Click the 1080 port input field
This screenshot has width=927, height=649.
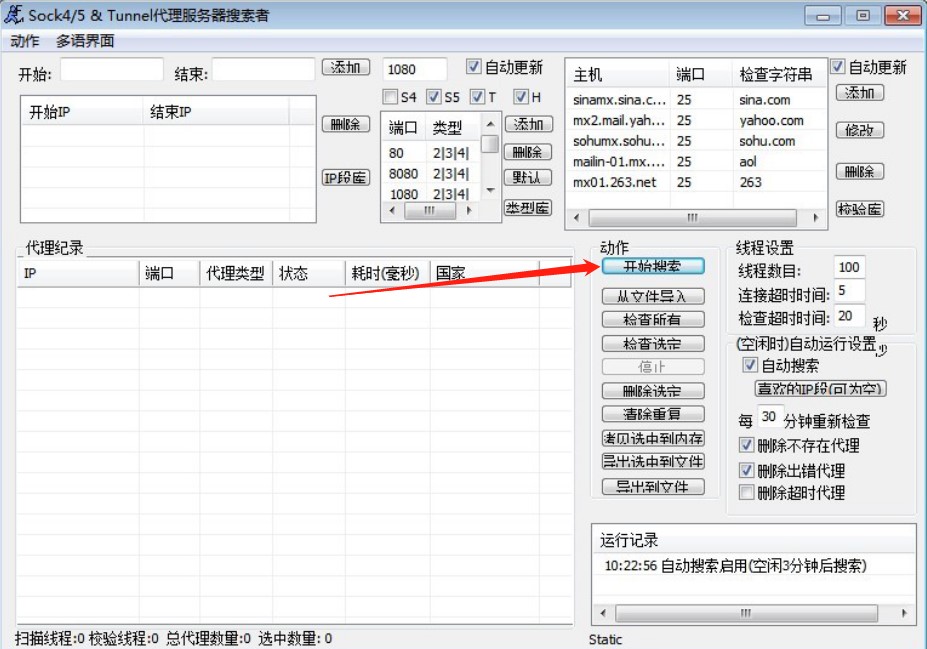click(x=415, y=67)
